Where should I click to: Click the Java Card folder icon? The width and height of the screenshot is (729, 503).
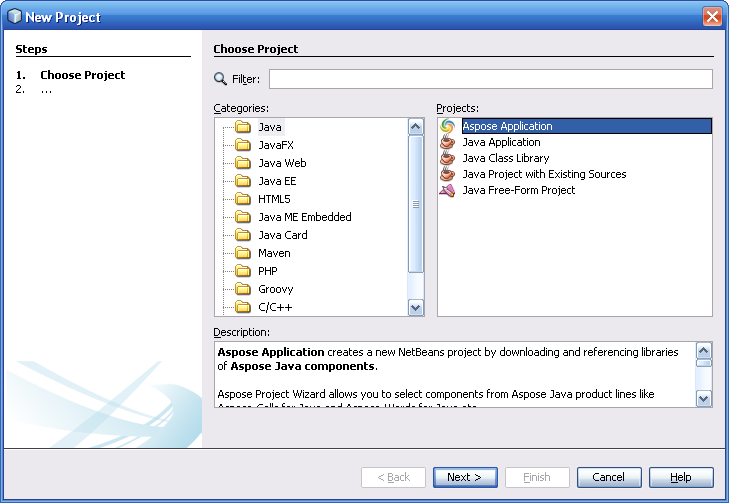tap(243, 235)
